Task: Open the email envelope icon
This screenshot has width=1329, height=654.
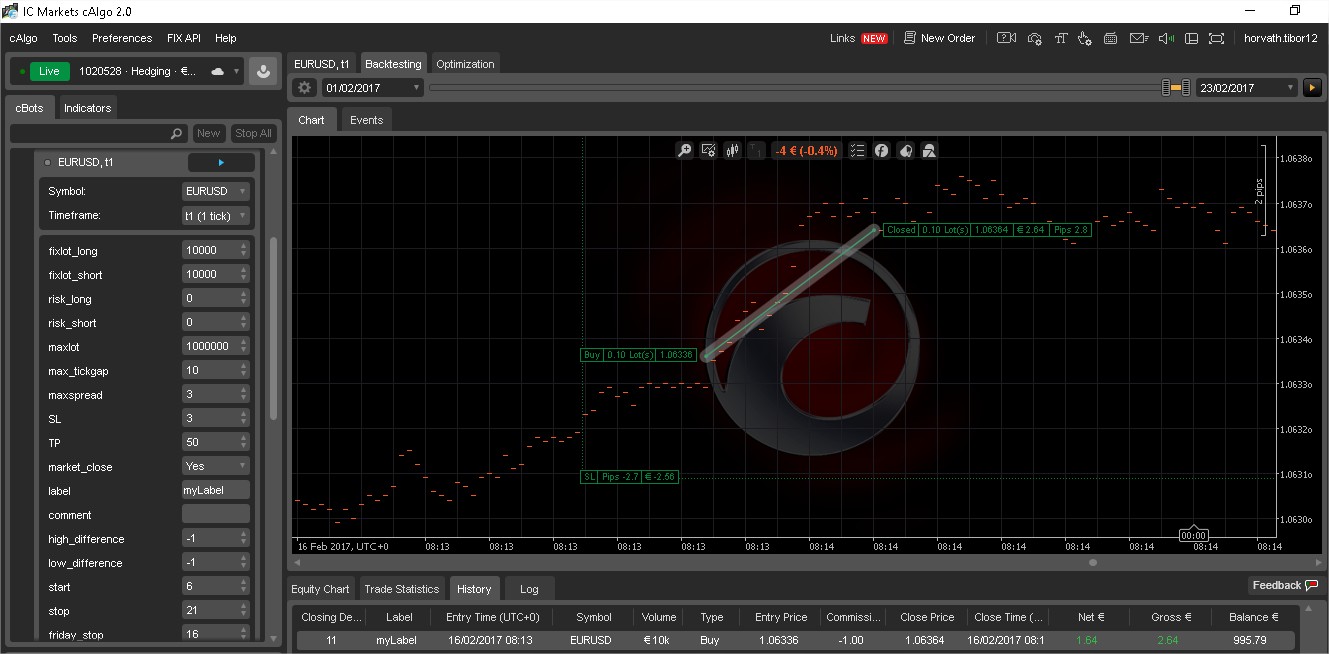Action: click(1138, 38)
